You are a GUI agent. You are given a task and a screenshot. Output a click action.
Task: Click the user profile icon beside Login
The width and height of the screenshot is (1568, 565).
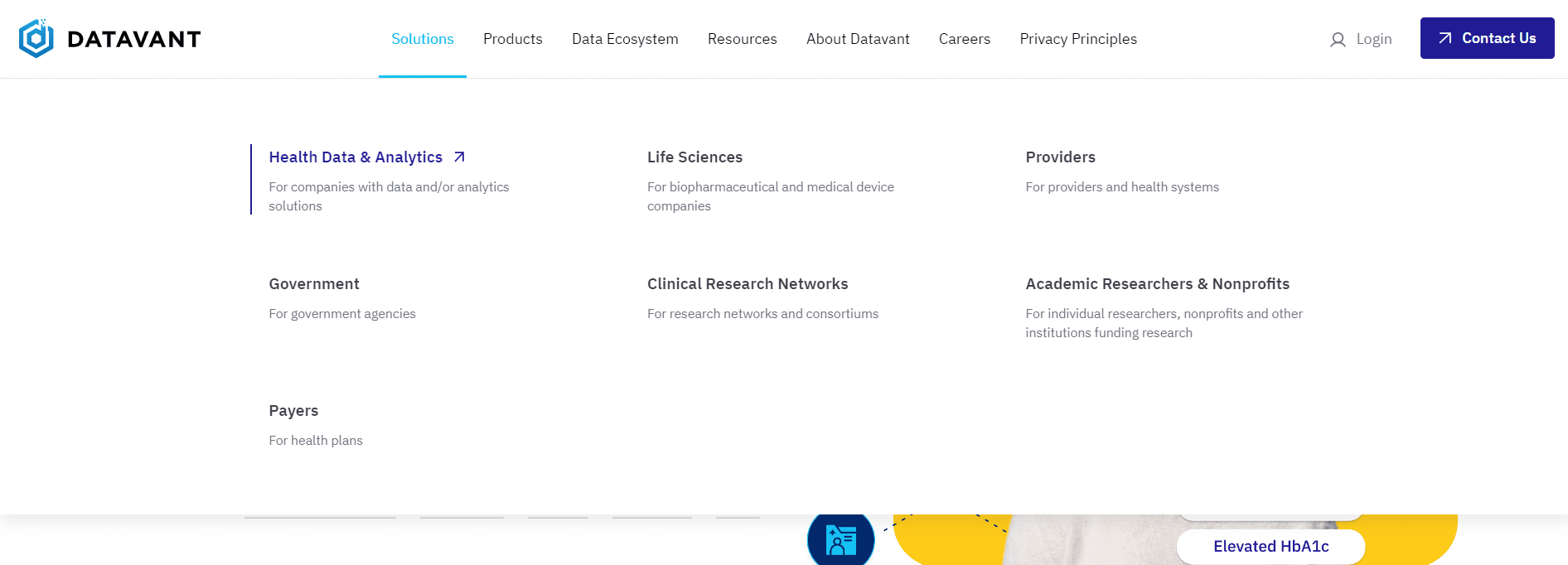coord(1338,40)
